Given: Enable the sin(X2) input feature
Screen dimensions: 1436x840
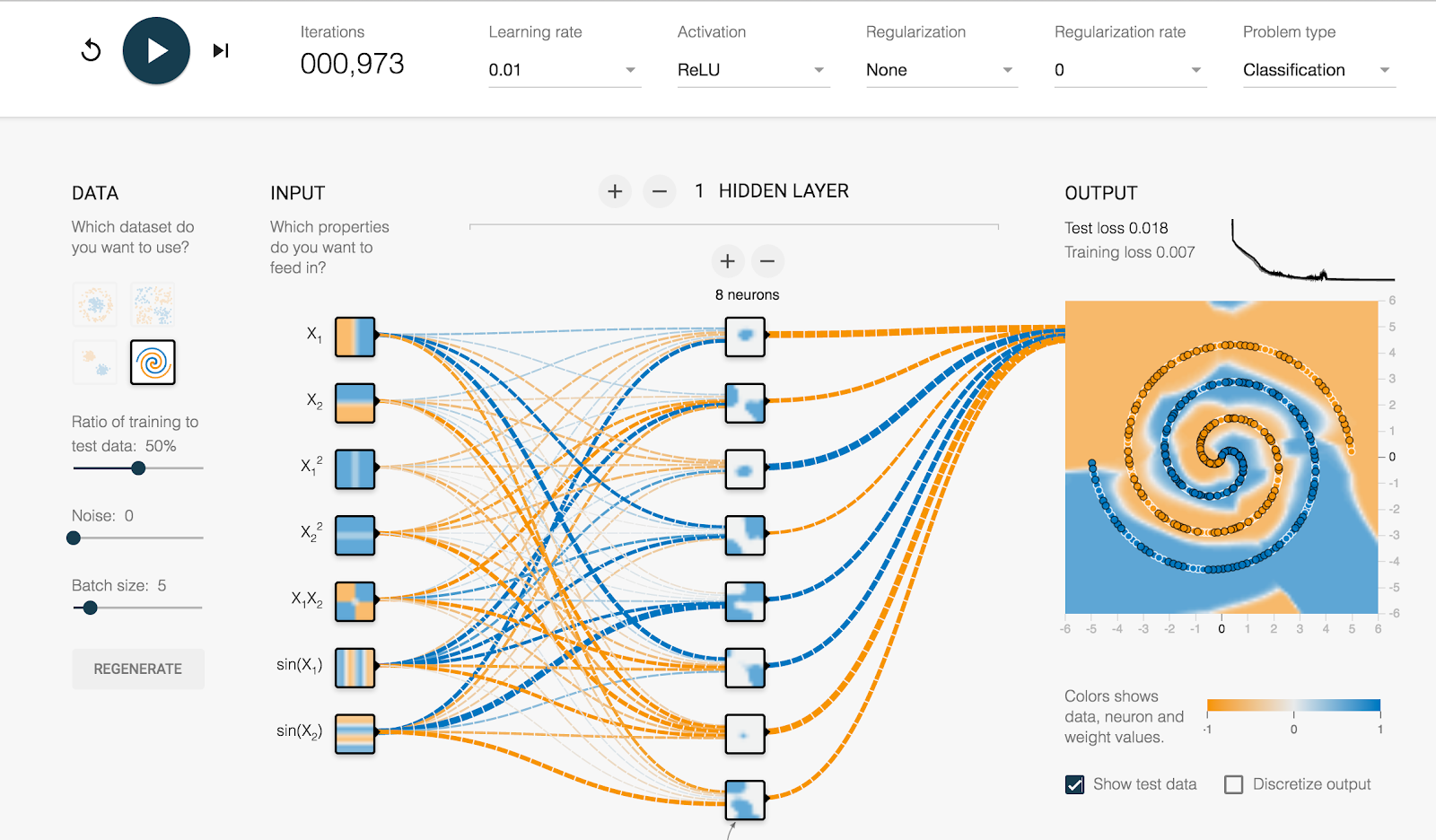Looking at the screenshot, I should [355, 733].
